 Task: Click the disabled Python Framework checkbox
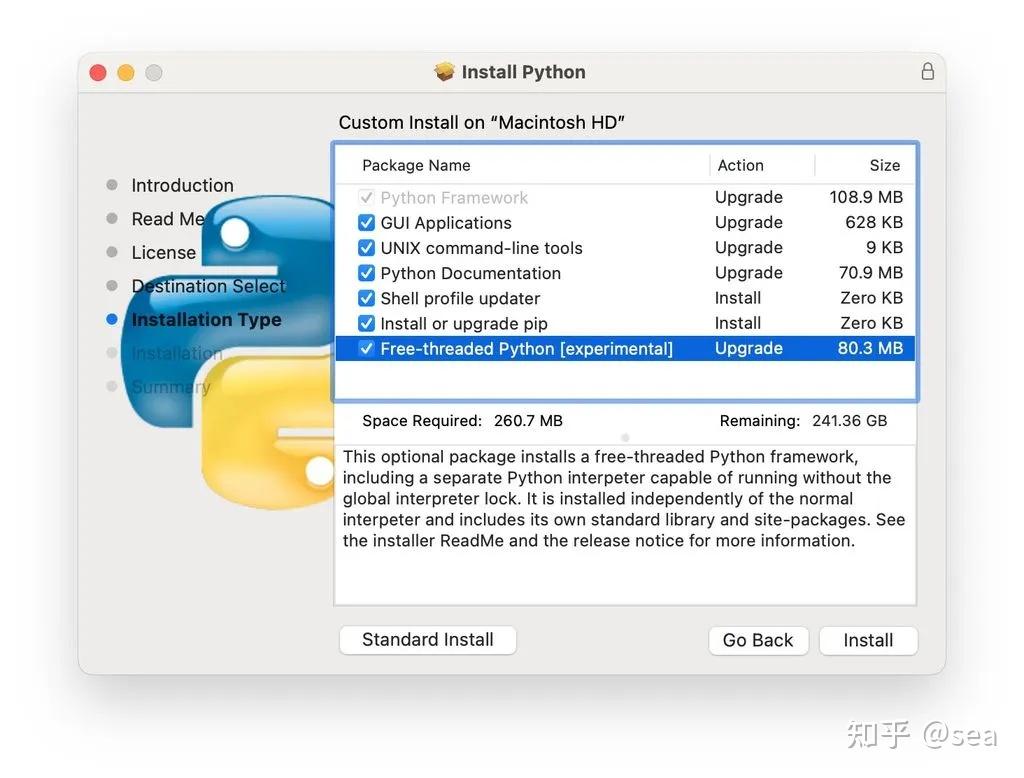[367, 197]
